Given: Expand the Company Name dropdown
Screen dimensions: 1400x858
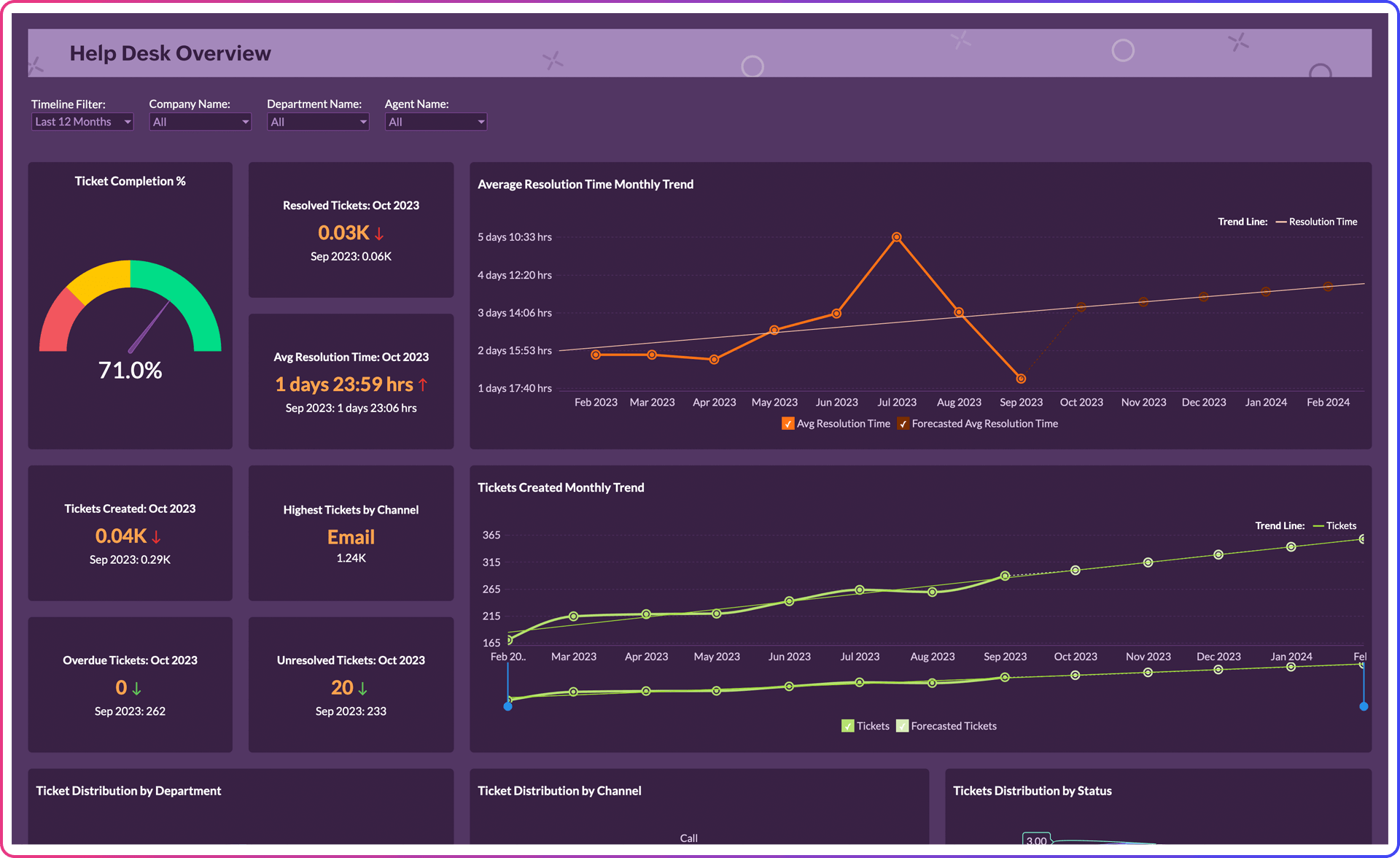Looking at the screenshot, I should (199, 122).
